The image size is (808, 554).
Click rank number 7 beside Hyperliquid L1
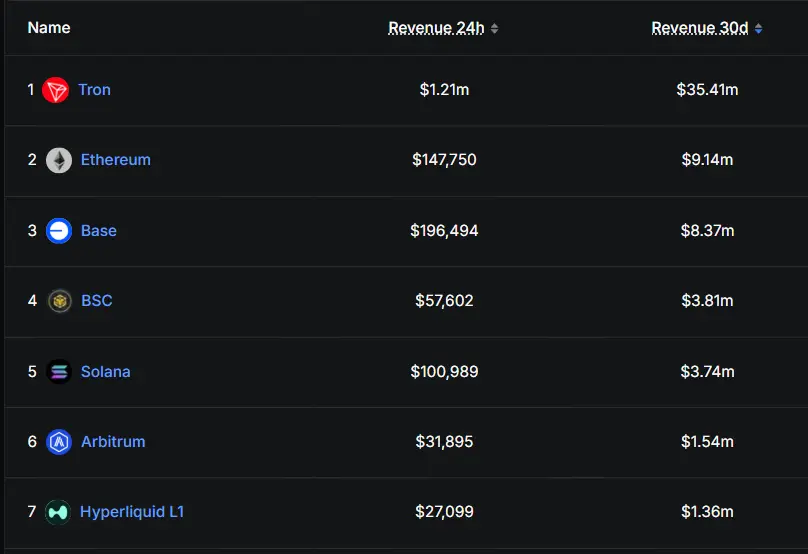31,512
